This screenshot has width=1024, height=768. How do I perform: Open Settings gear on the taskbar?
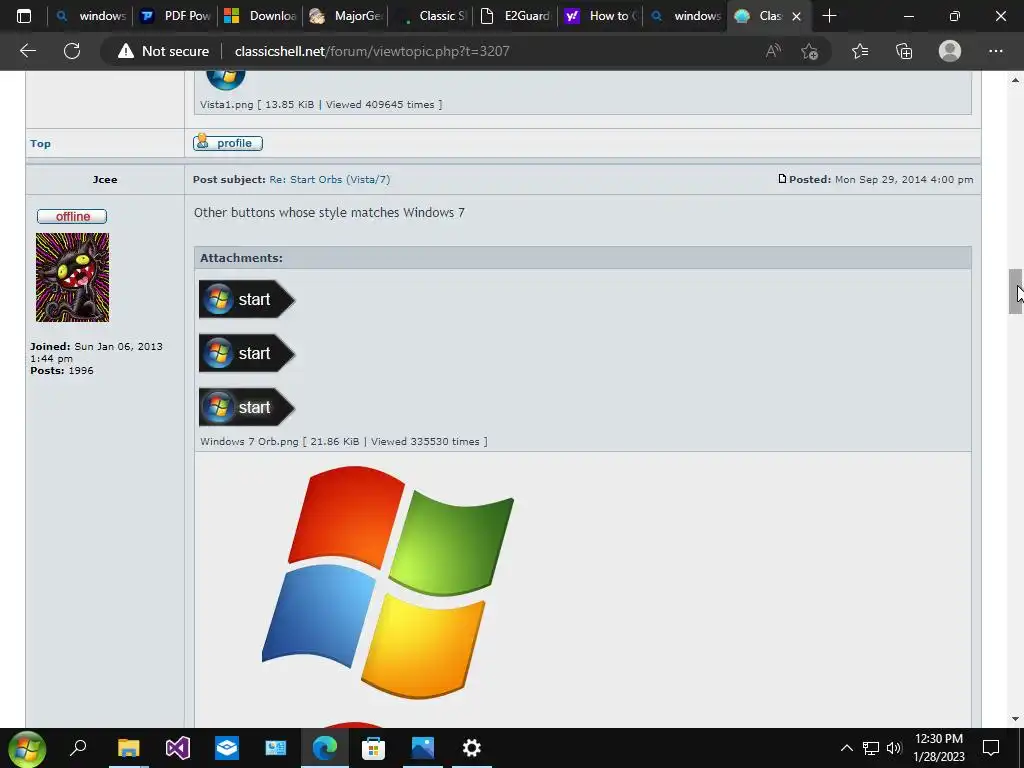[x=472, y=748]
